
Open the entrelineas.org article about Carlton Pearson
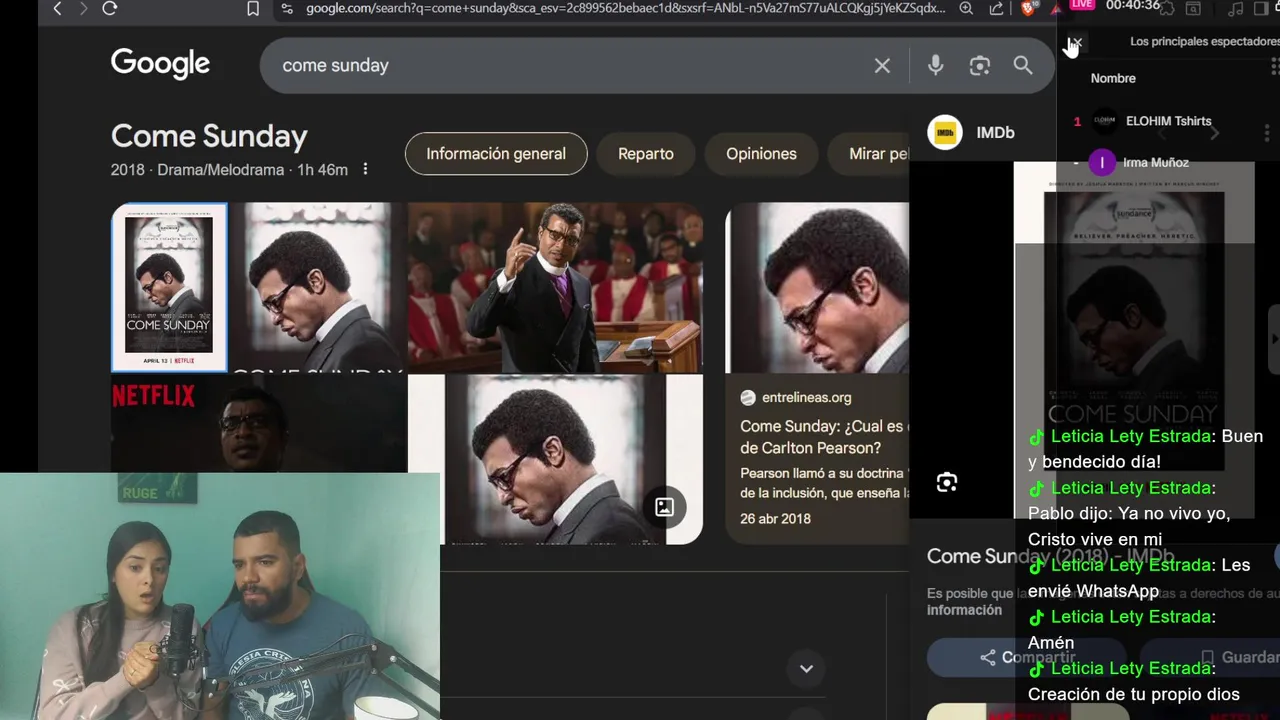tap(823, 437)
